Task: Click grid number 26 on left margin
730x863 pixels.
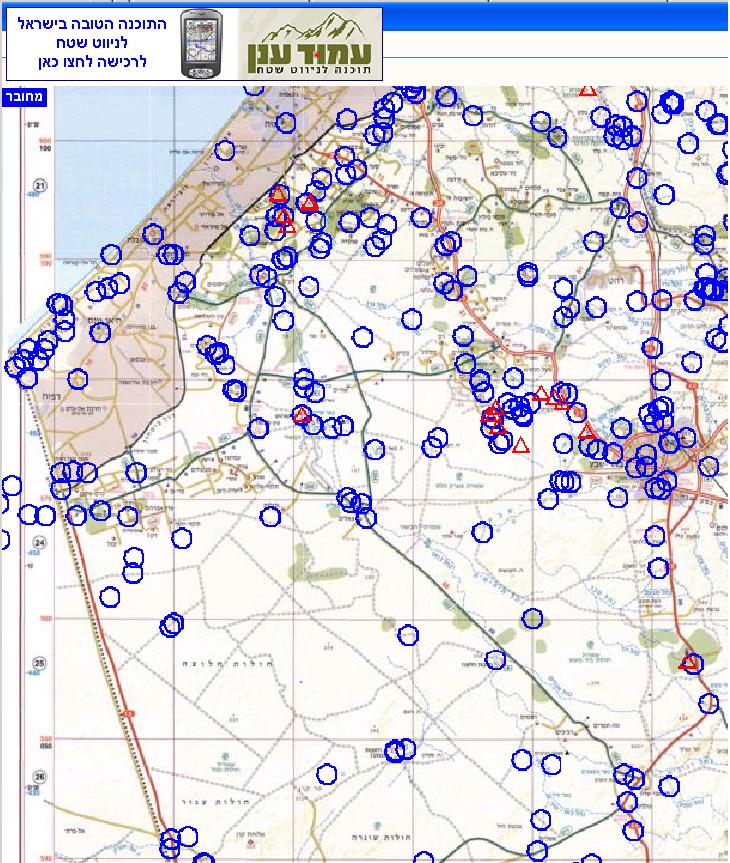Action: pyautogui.click(x=40, y=776)
